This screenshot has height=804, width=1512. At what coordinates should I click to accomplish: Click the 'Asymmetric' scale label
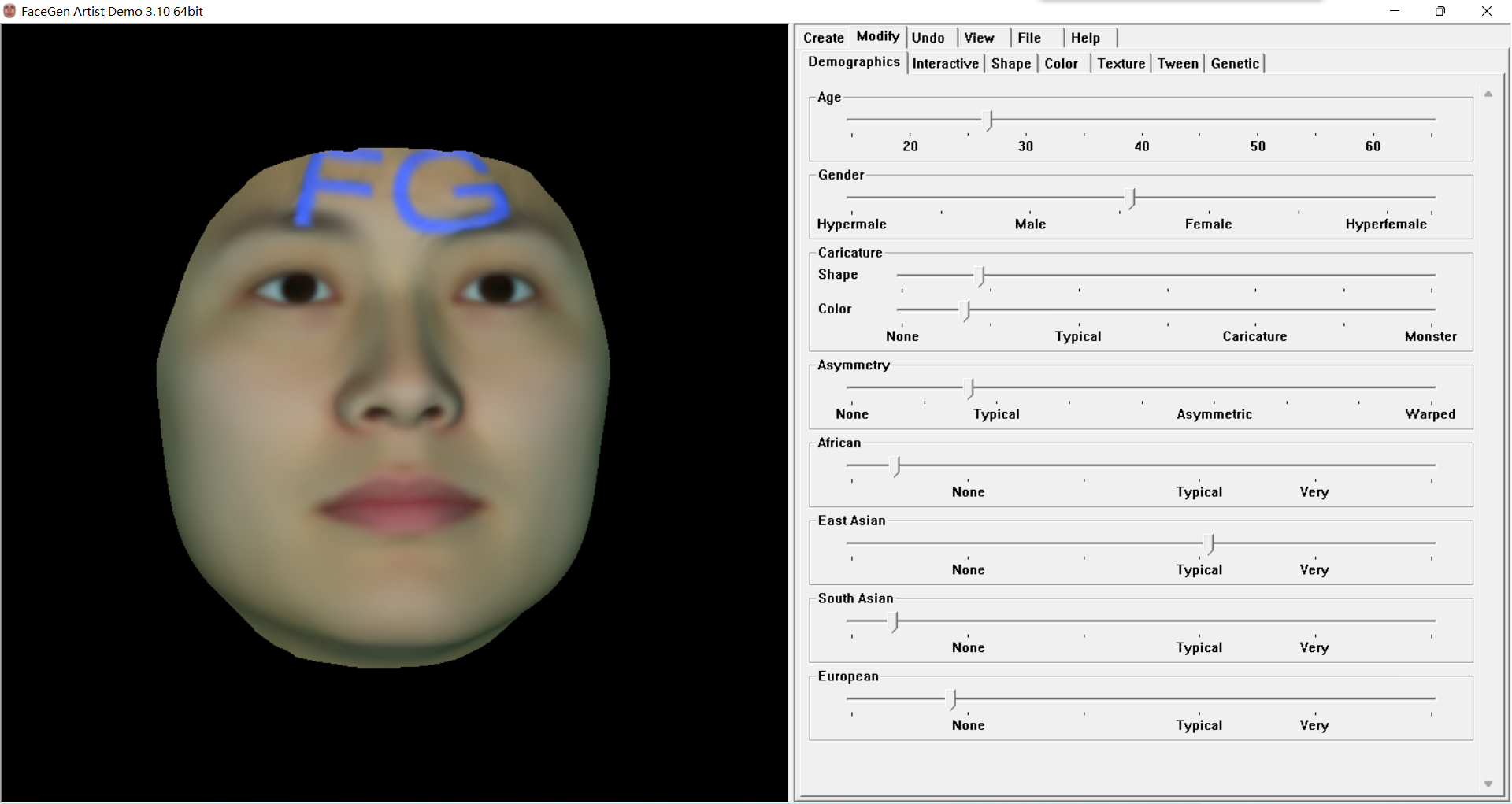(1214, 414)
